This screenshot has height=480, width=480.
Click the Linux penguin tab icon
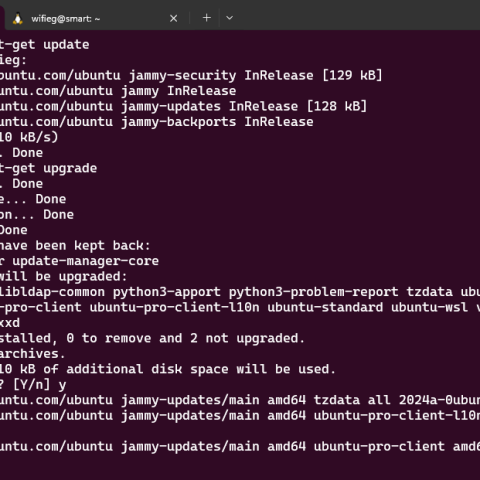click(18, 19)
